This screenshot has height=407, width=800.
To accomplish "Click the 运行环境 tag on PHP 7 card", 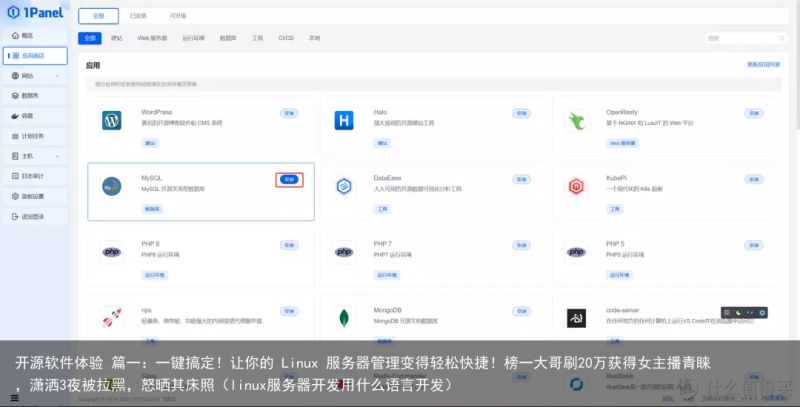I will click(388, 275).
